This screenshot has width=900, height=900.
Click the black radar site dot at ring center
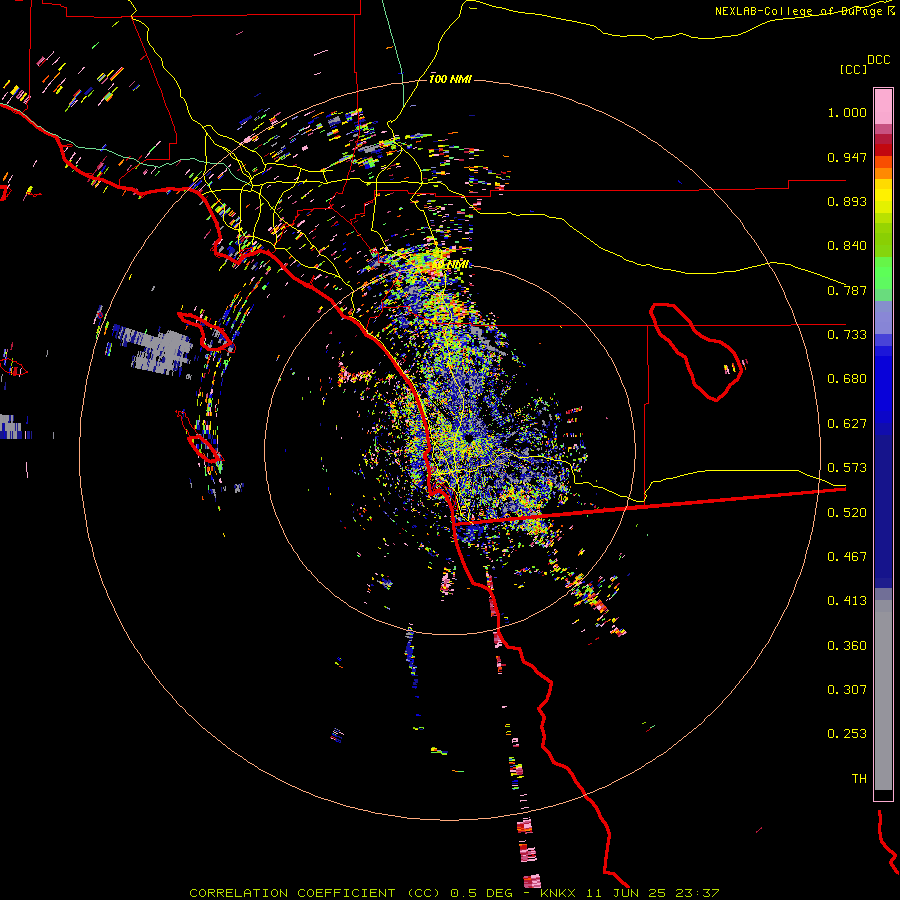tap(469, 439)
